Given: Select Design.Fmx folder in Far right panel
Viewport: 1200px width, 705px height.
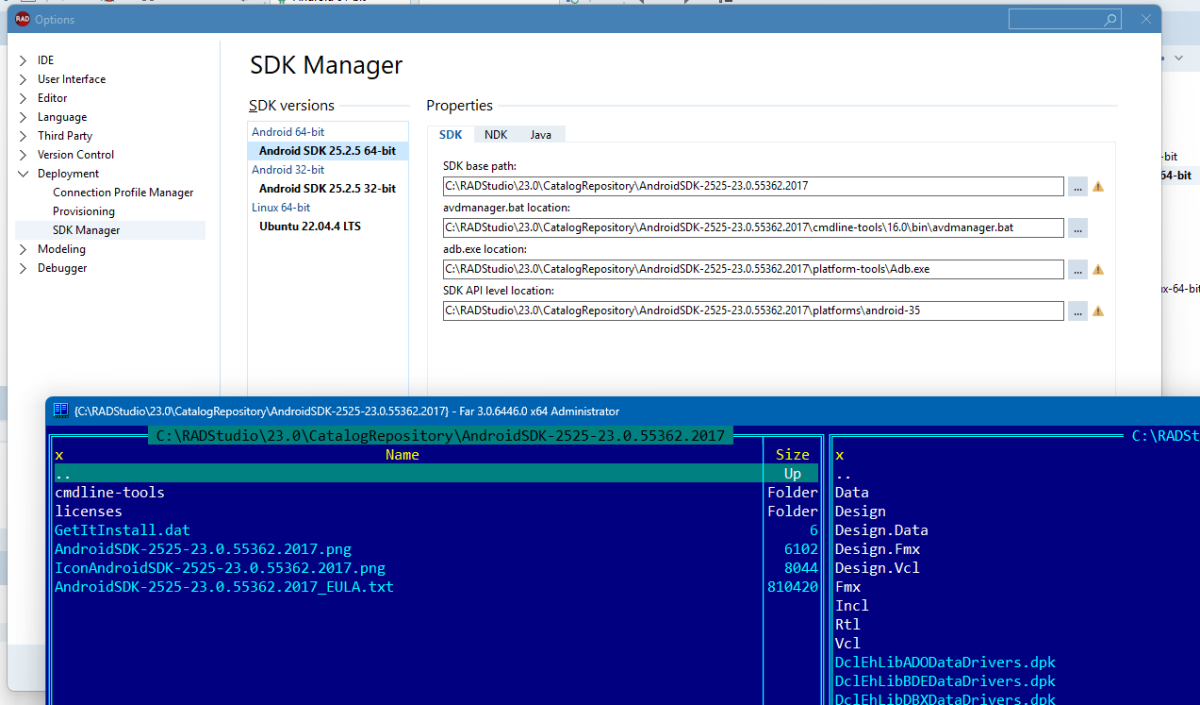Looking at the screenshot, I should point(877,550).
